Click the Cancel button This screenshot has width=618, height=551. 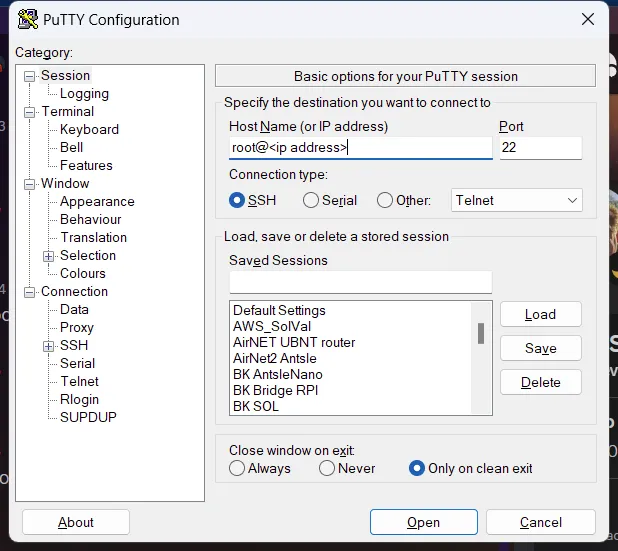[541, 522]
